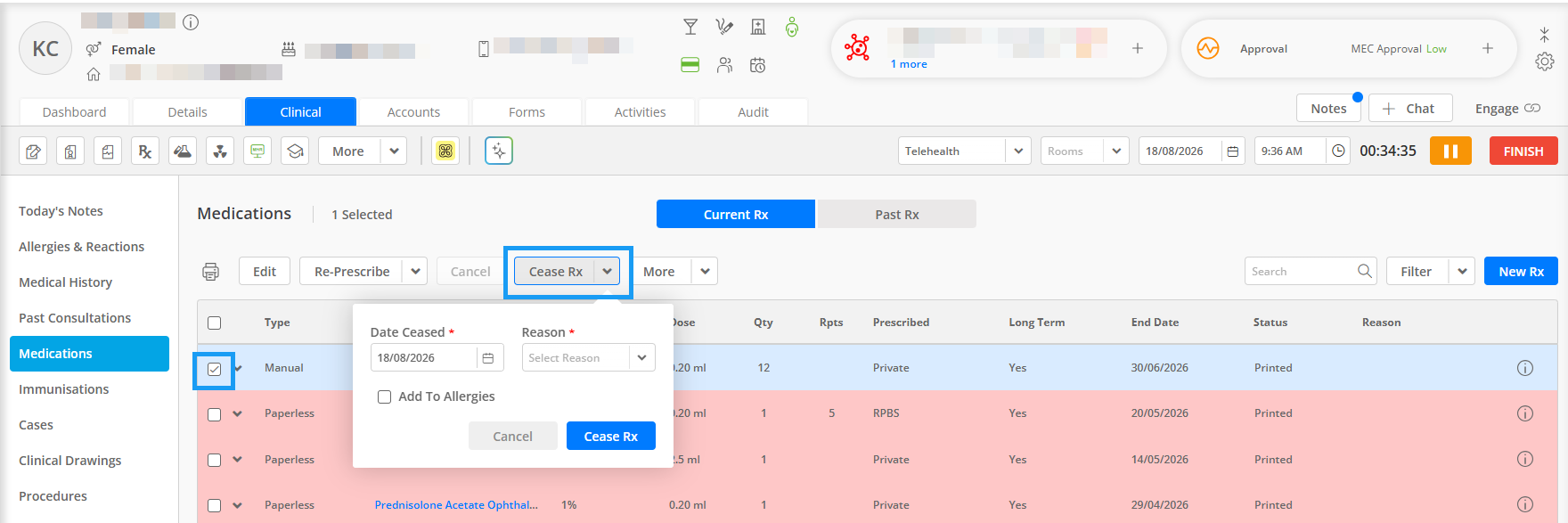This screenshot has height=523, width=1568.
Task: Open the patient info icon beside the name
Action: pyautogui.click(x=191, y=22)
